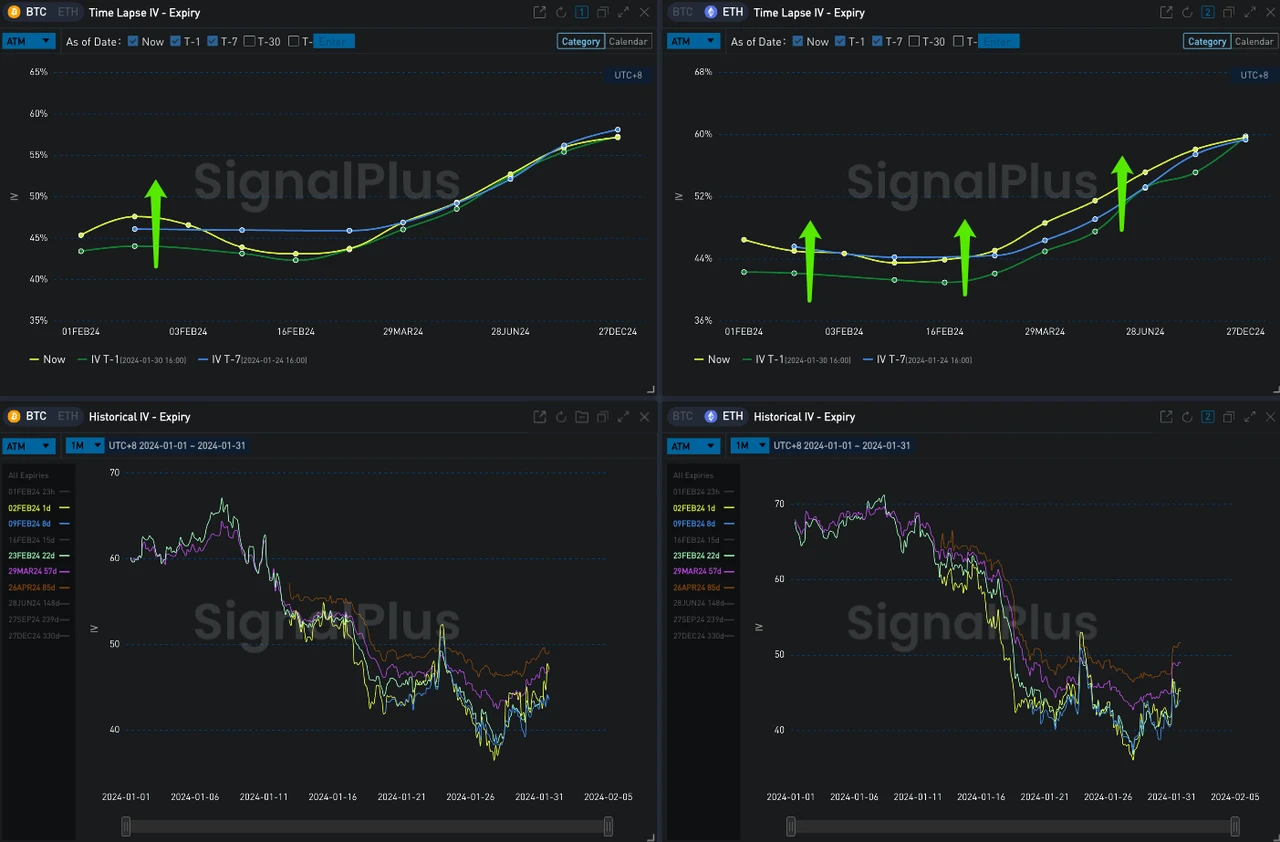This screenshot has width=1280, height=842.
Task: Click the share icon on ETH Historical IV
Action: 1166,417
